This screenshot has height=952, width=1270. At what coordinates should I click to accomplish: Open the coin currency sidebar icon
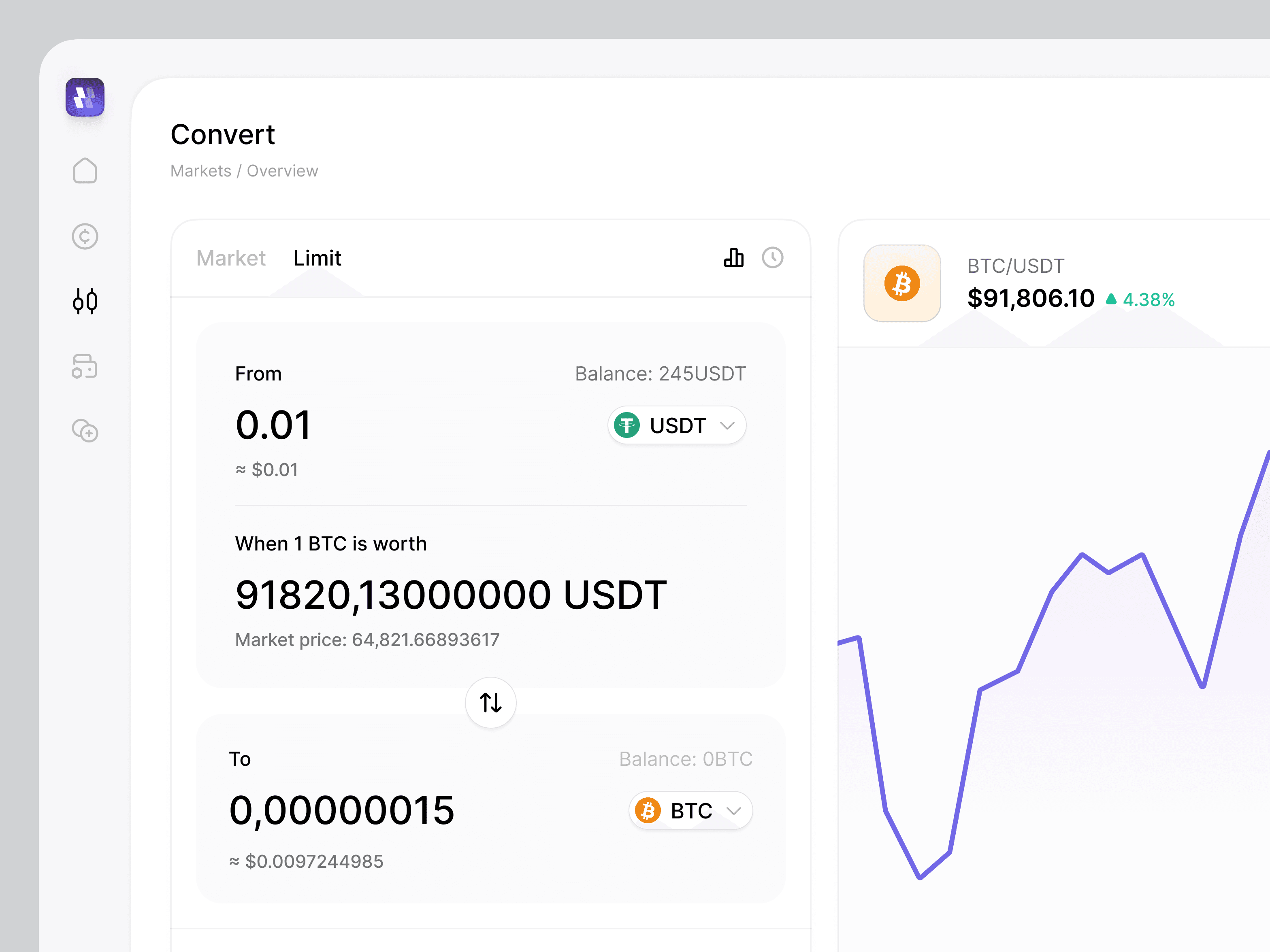click(85, 236)
